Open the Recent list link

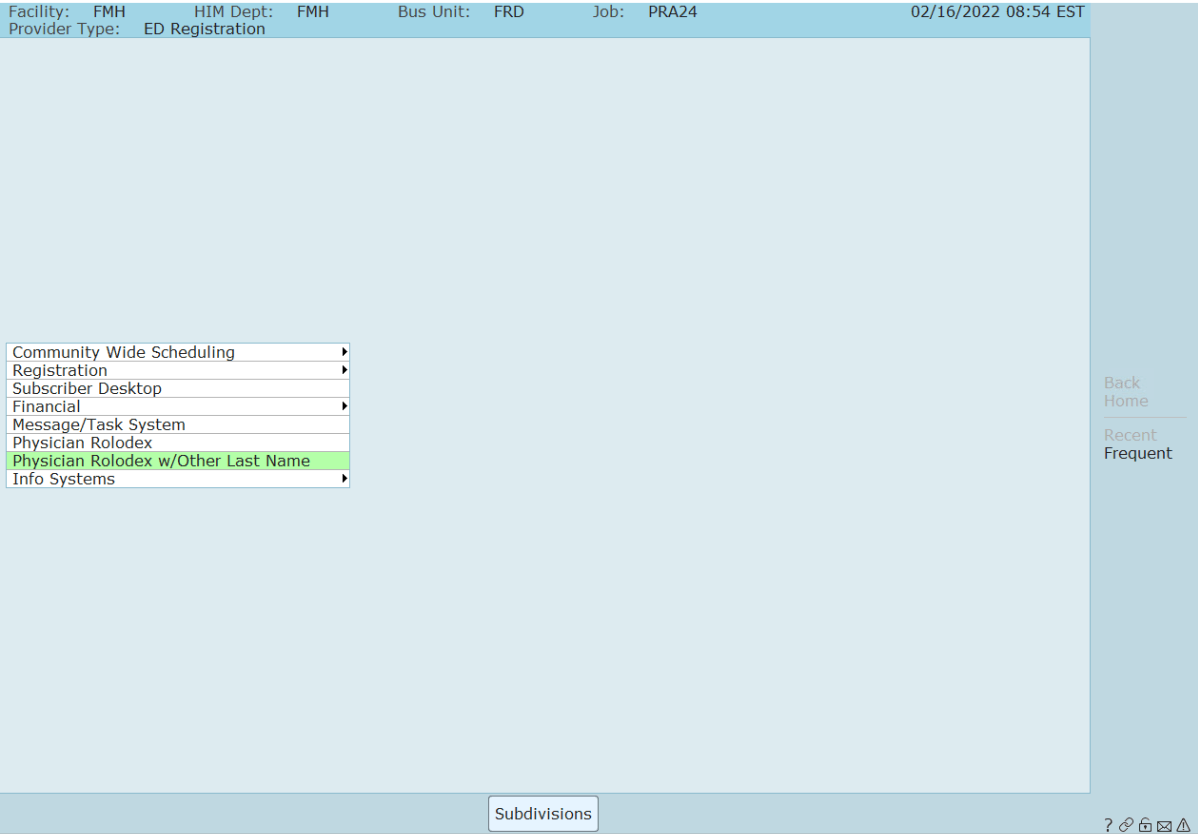pos(1130,435)
